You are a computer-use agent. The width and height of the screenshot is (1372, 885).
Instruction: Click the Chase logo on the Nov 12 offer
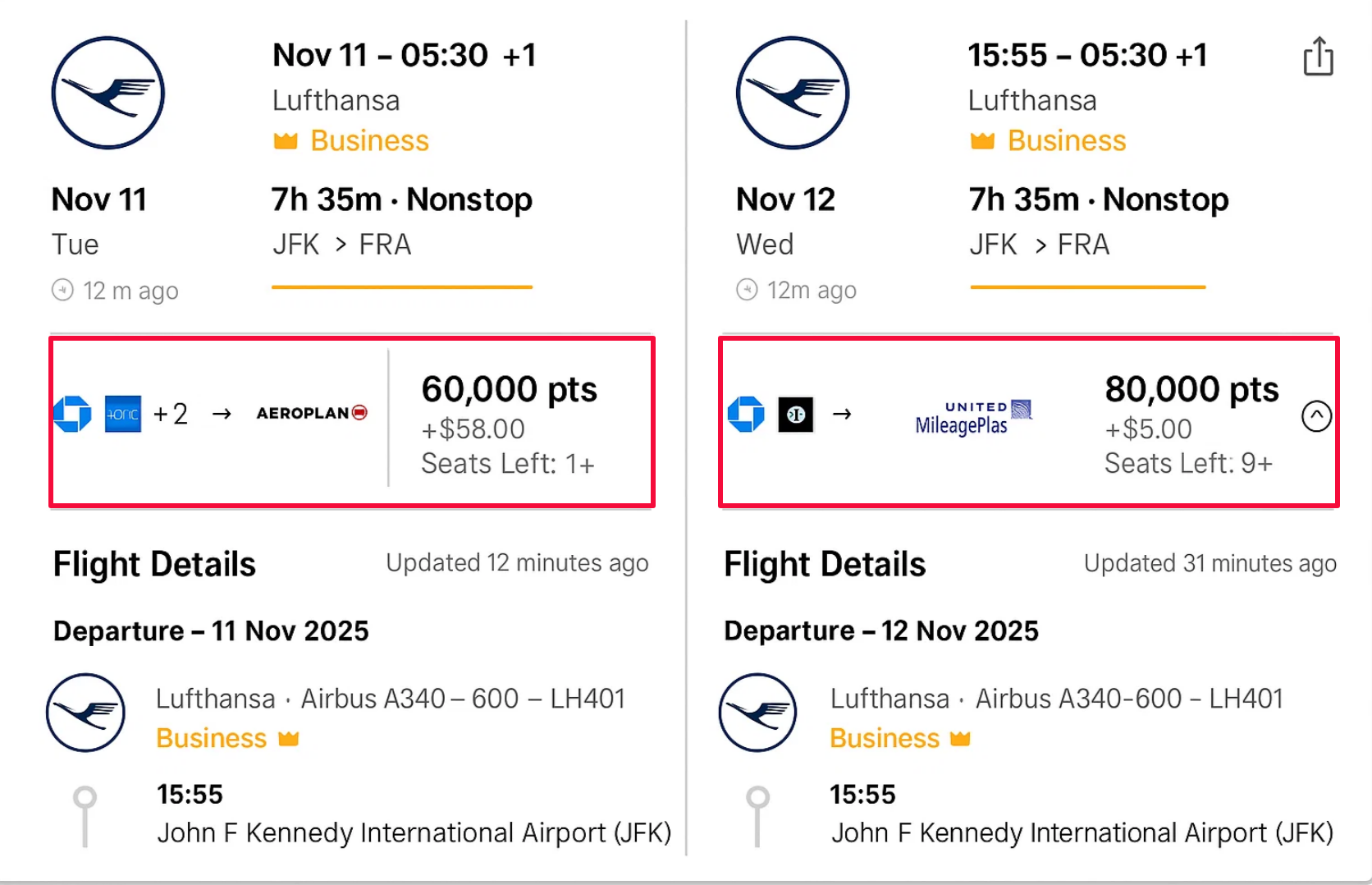pyautogui.click(x=745, y=414)
